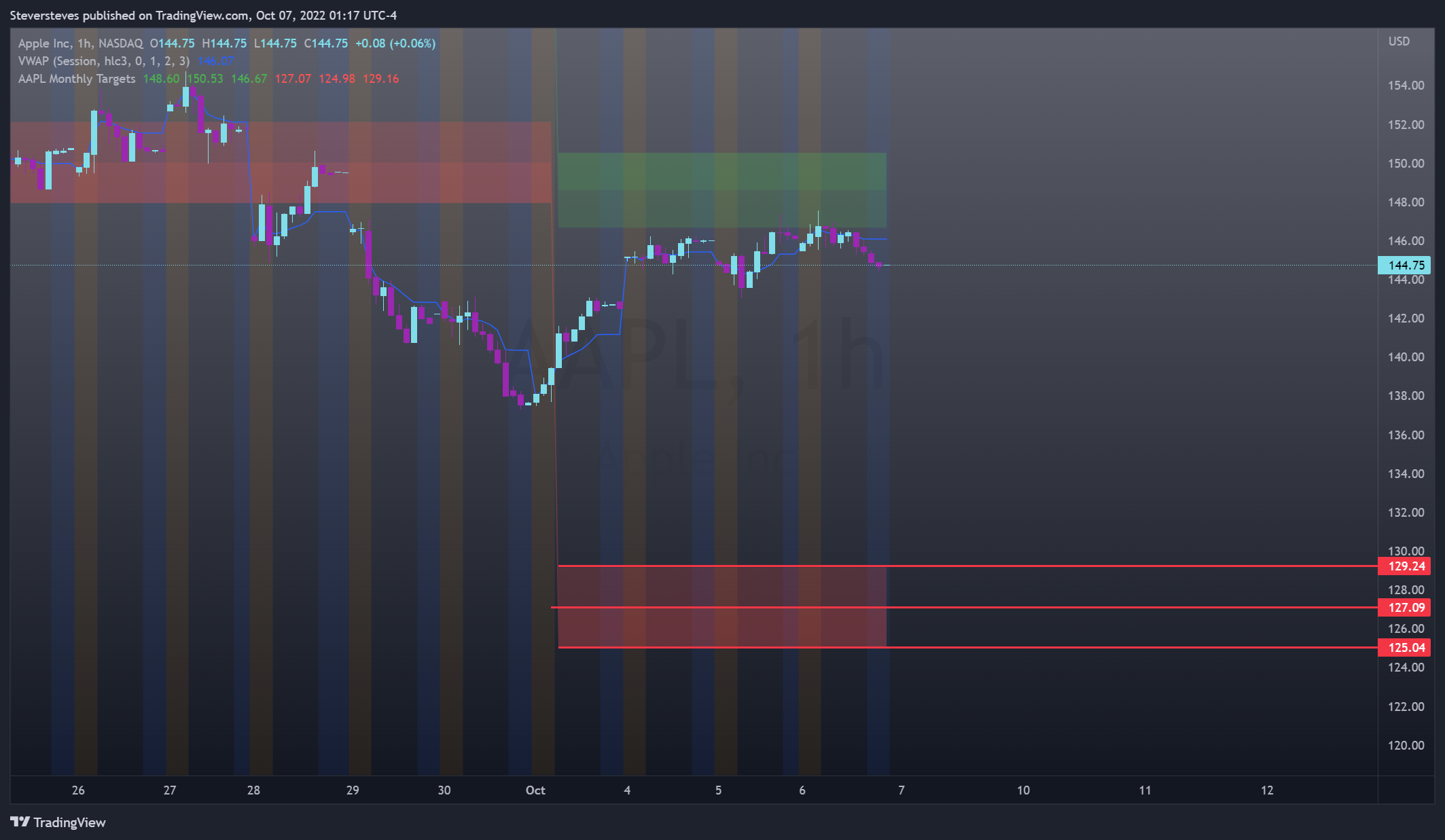The image size is (1445, 840).
Task: Click the 26 date label on time axis
Action: point(78,790)
